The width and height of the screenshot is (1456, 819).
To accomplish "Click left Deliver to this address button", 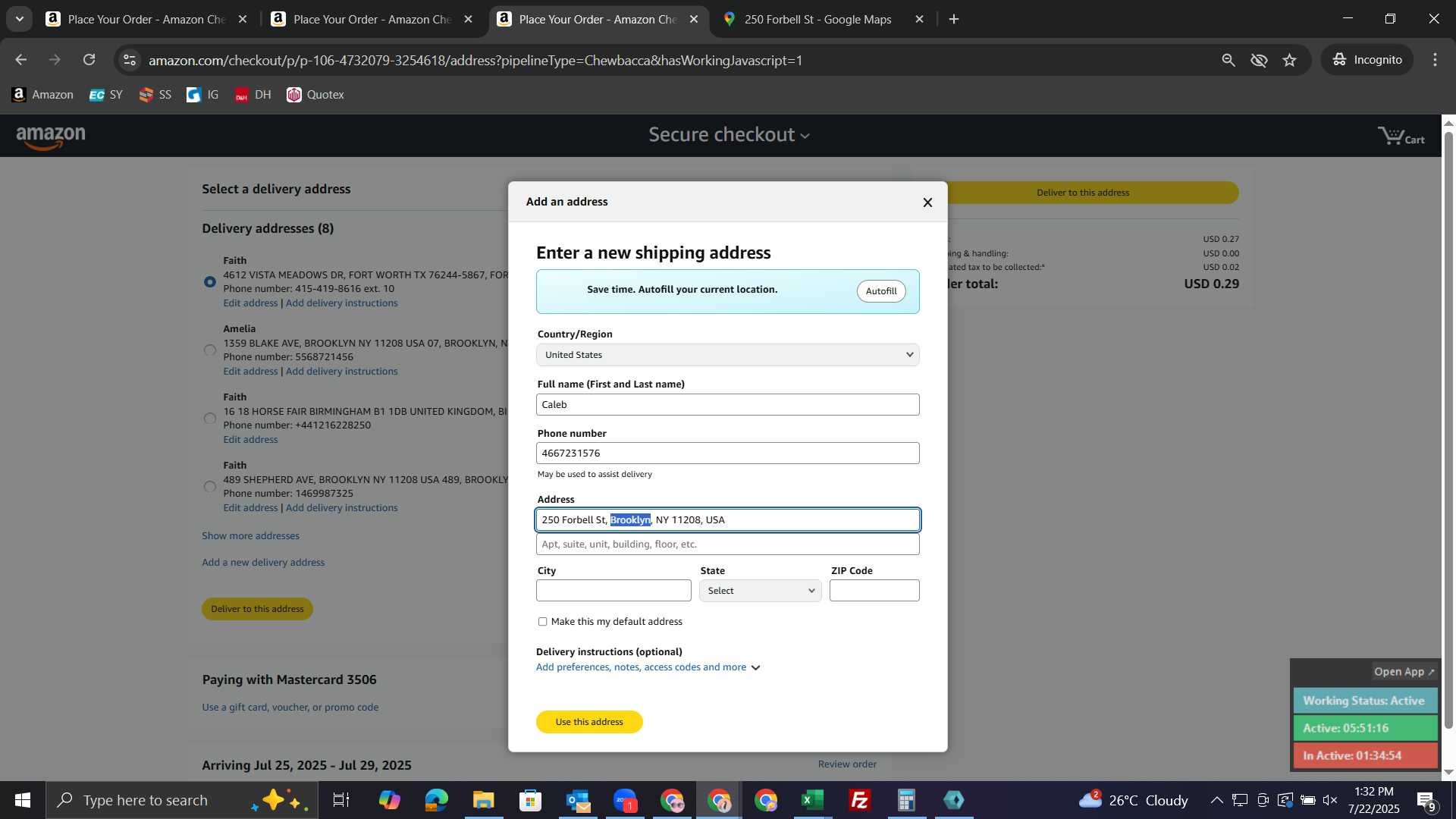I will (x=257, y=609).
